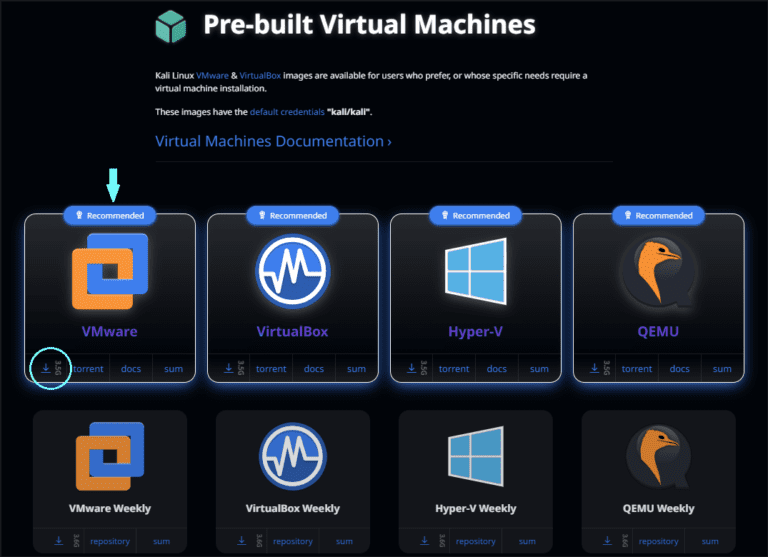The height and width of the screenshot is (557, 768).
Task: Open the Hyper-V torrent link
Action: coord(454,369)
